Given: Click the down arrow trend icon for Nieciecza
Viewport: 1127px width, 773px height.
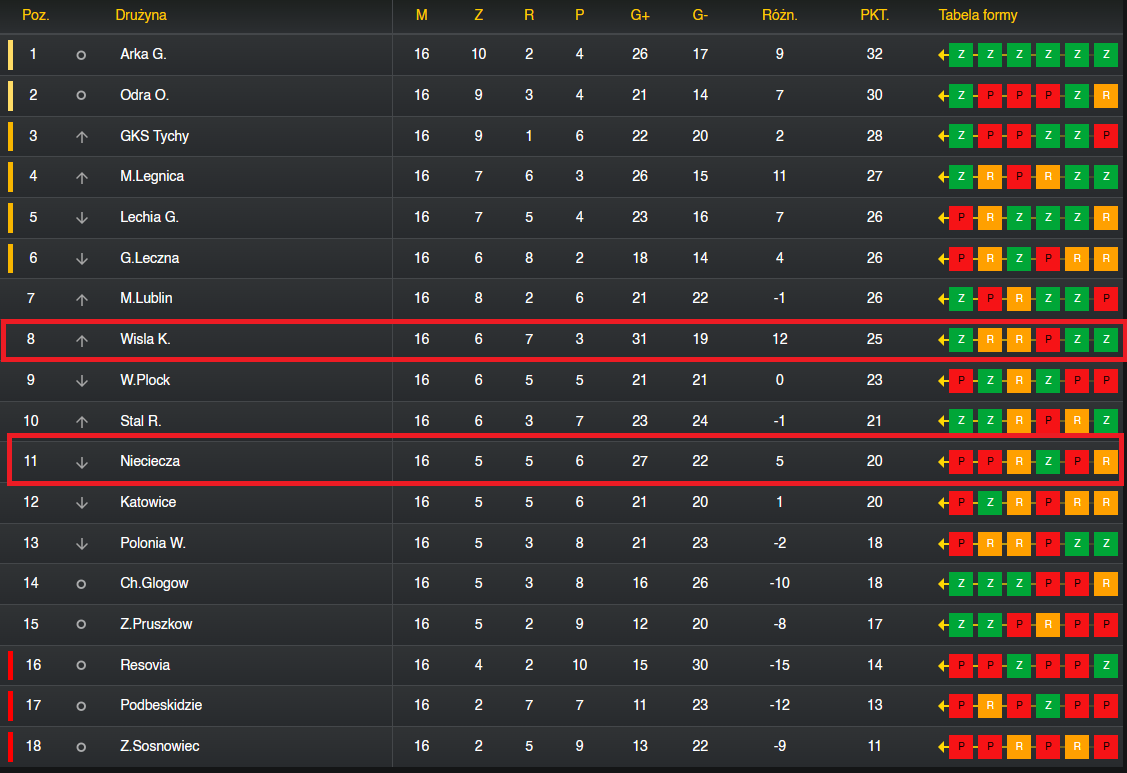Looking at the screenshot, I should click(82, 462).
